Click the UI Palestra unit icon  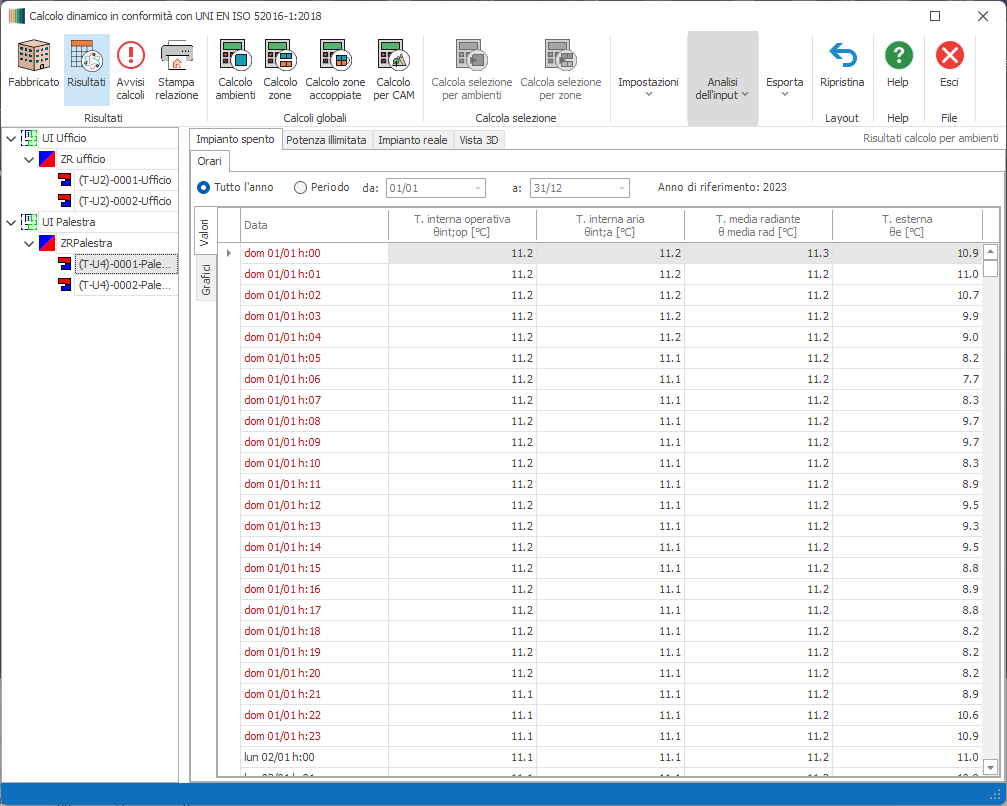(29, 222)
